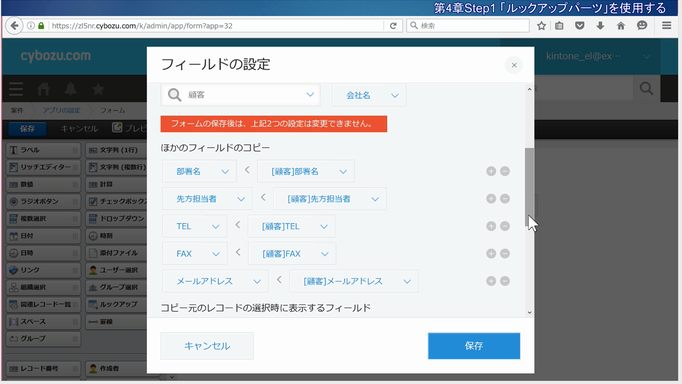Image resolution: width=682 pixels, height=384 pixels.
Task: Select the 複数選択 field part
Action: click(x=43, y=218)
